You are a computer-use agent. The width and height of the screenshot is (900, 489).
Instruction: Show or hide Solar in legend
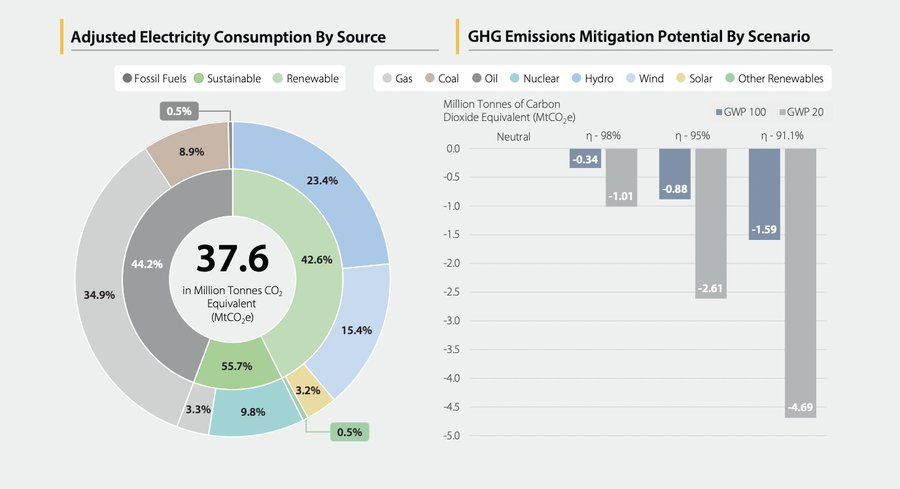pyautogui.click(x=693, y=78)
